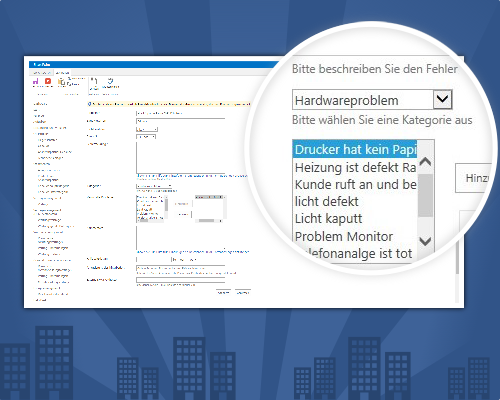This screenshot has height=400, width=500.
Task: Click the blue spelling check icon in ribbon
Action: (x=110, y=81)
